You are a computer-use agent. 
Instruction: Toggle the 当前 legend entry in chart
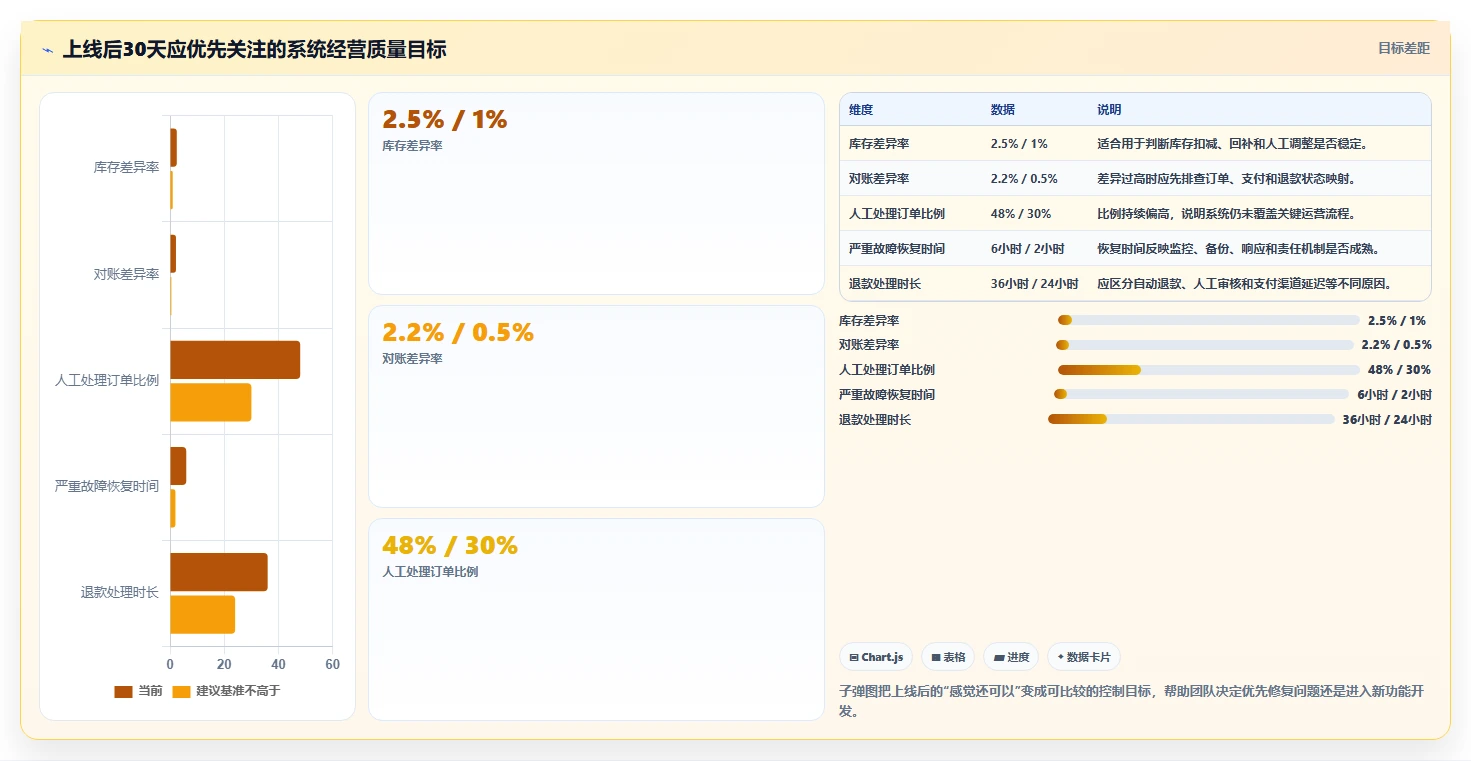[x=138, y=691]
